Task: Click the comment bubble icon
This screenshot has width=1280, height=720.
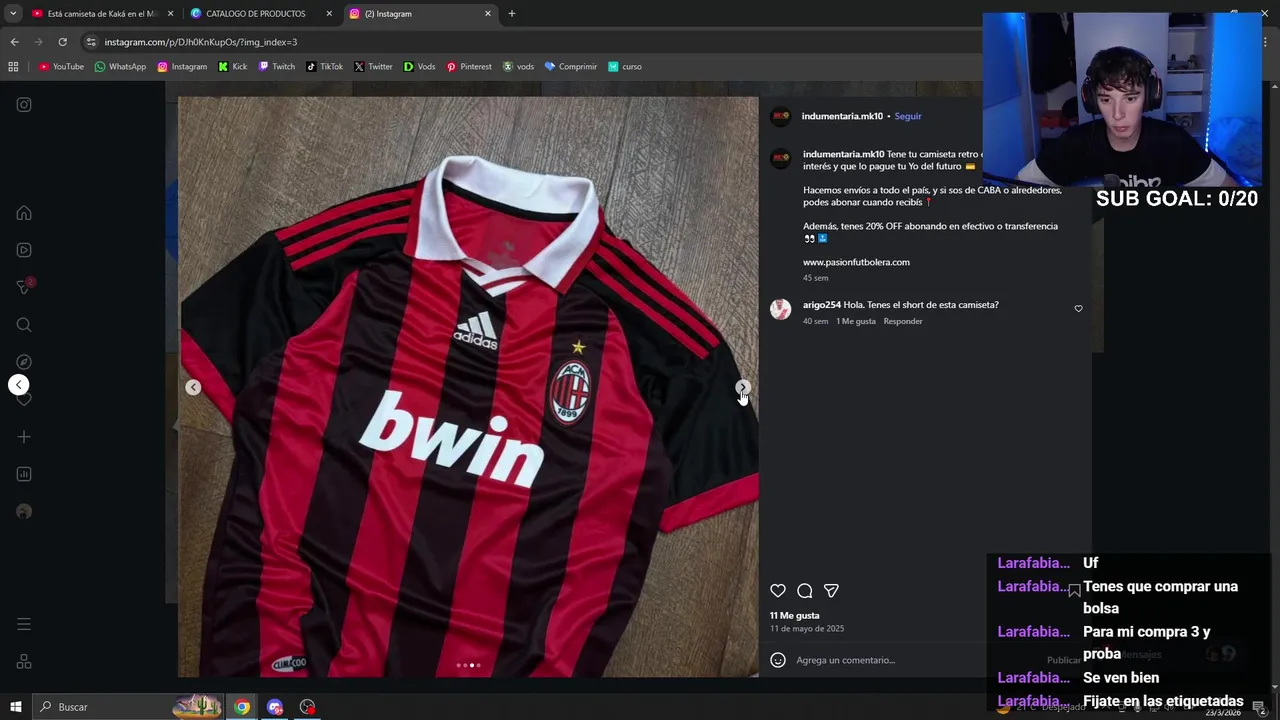Action: click(805, 591)
